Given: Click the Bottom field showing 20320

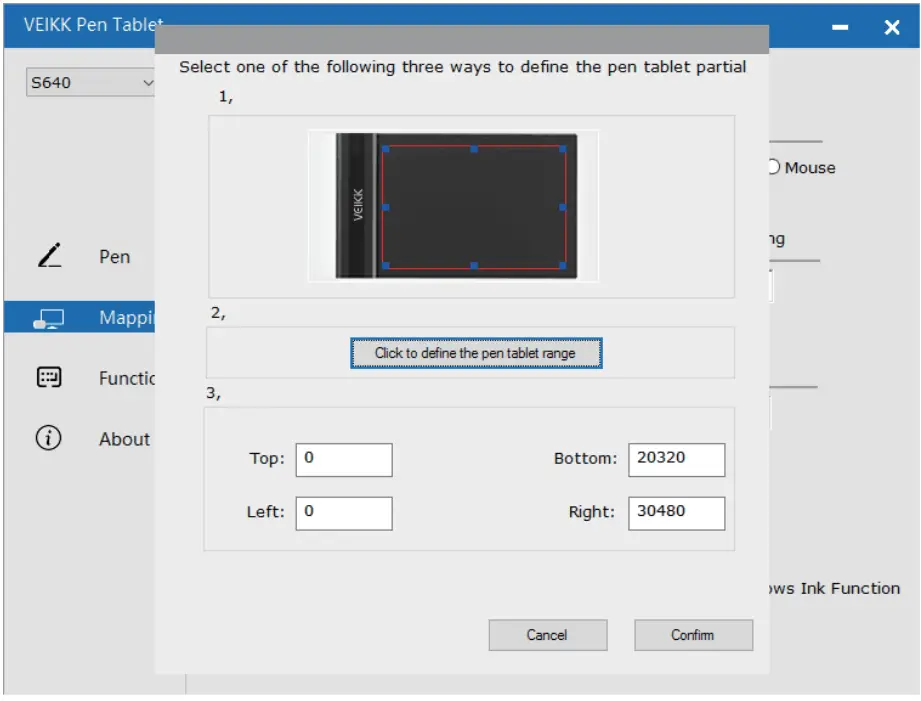Looking at the screenshot, I should [676, 459].
